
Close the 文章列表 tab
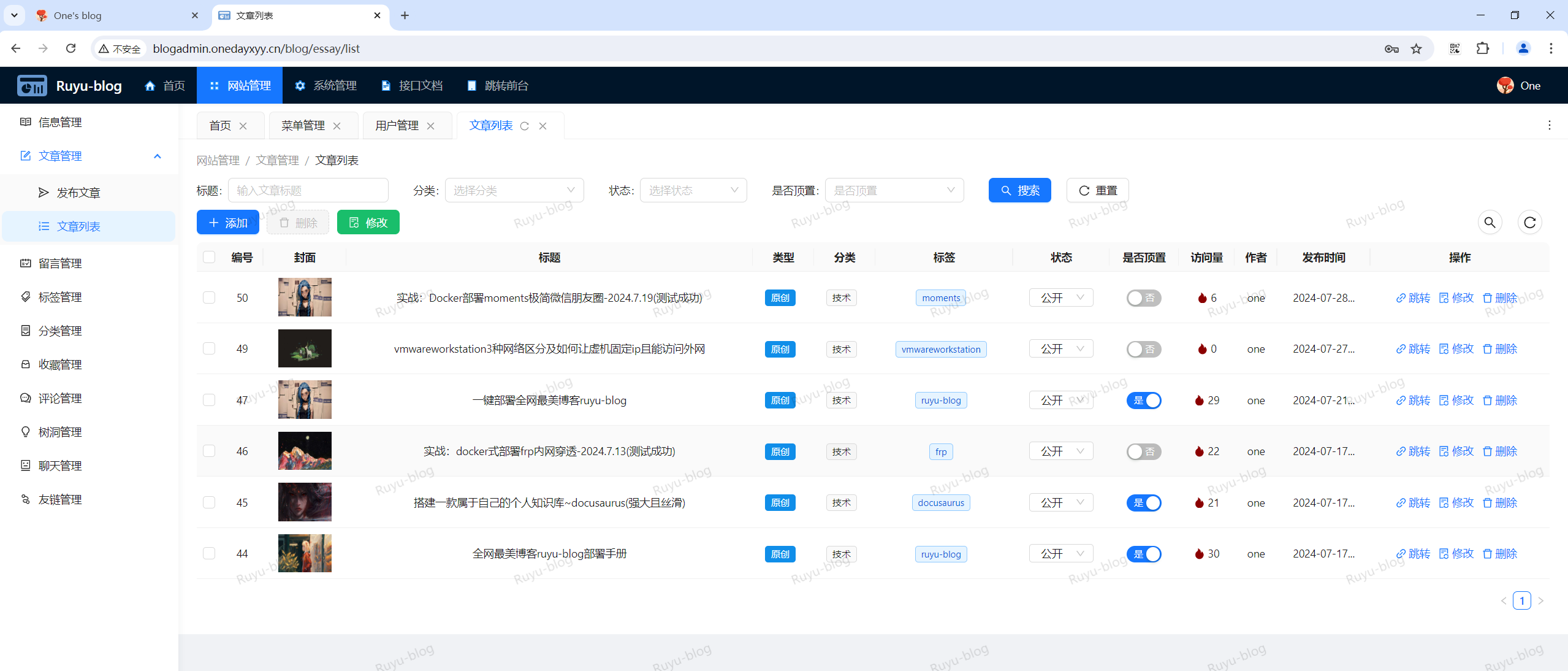coord(542,126)
